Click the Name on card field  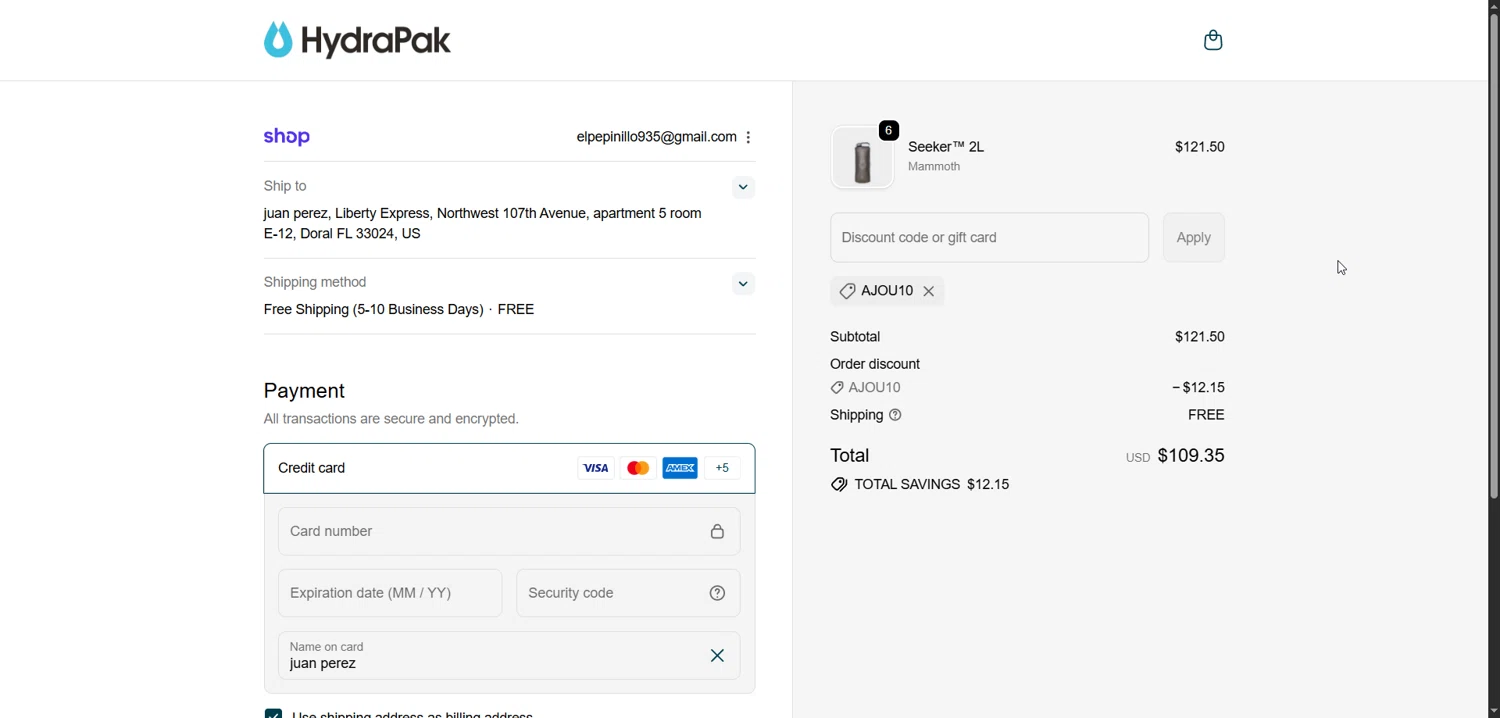509,656
